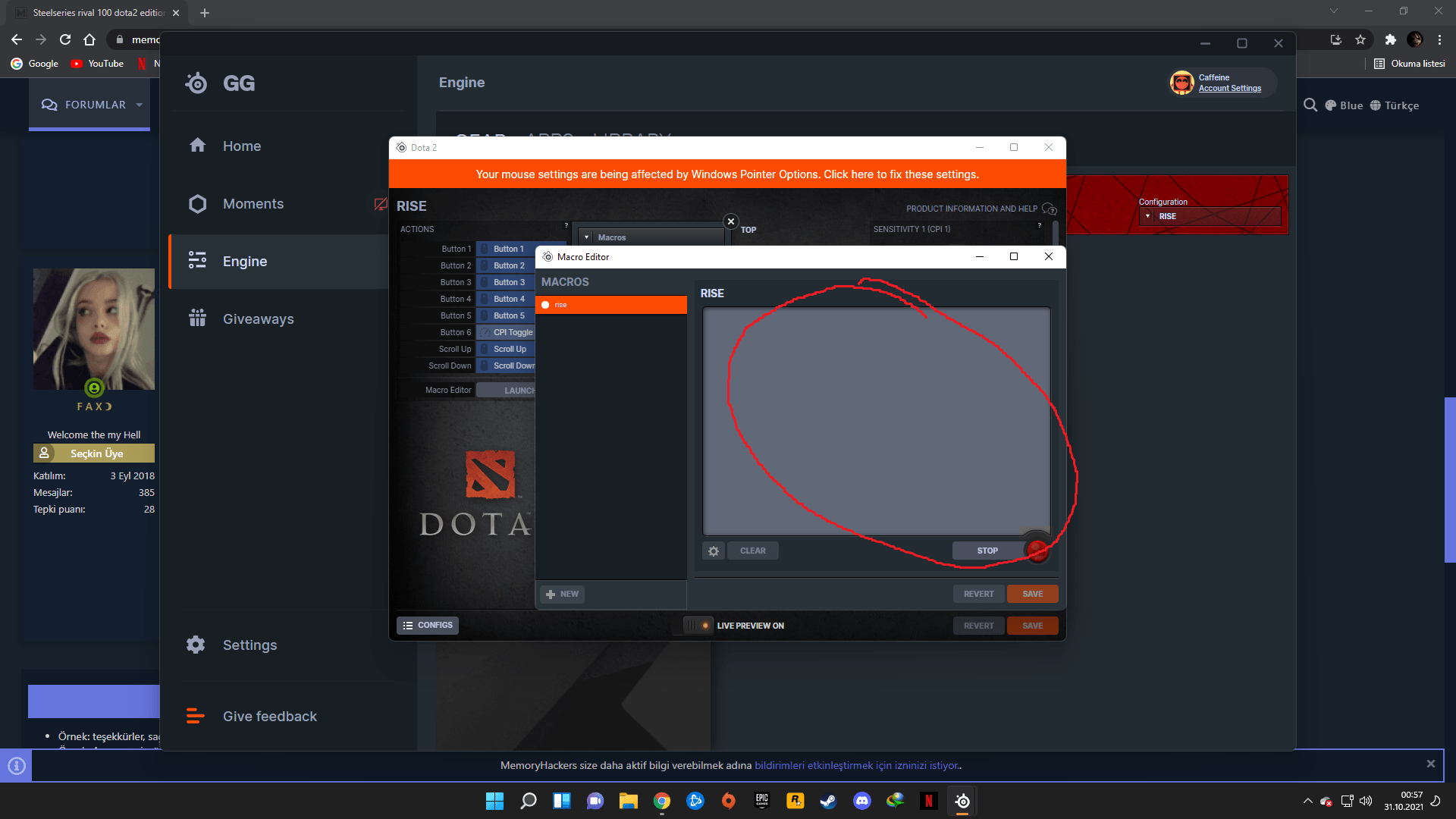Open a new browser tab
This screenshot has height=819, width=1456.
click(205, 13)
